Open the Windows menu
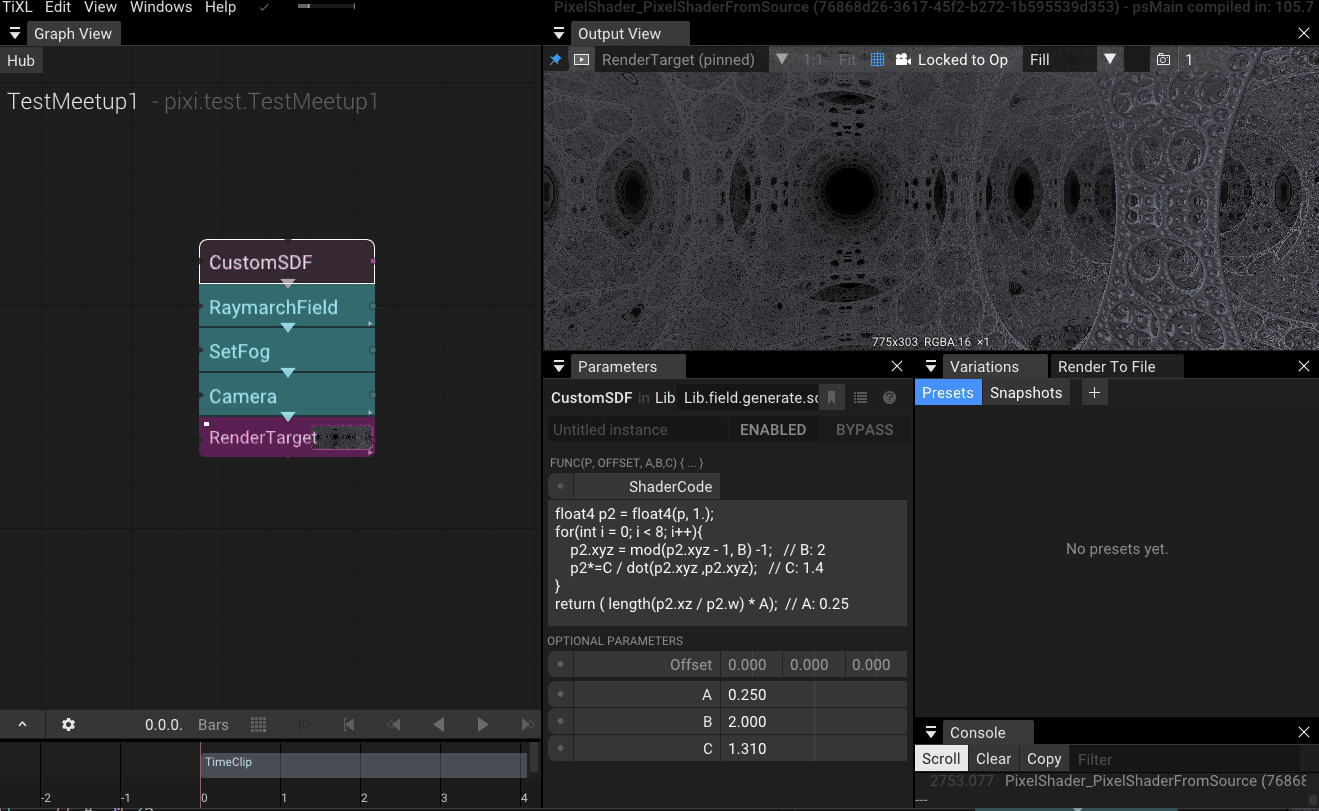Image resolution: width=1319 pixels, height=811 pixels. (160, 8)
